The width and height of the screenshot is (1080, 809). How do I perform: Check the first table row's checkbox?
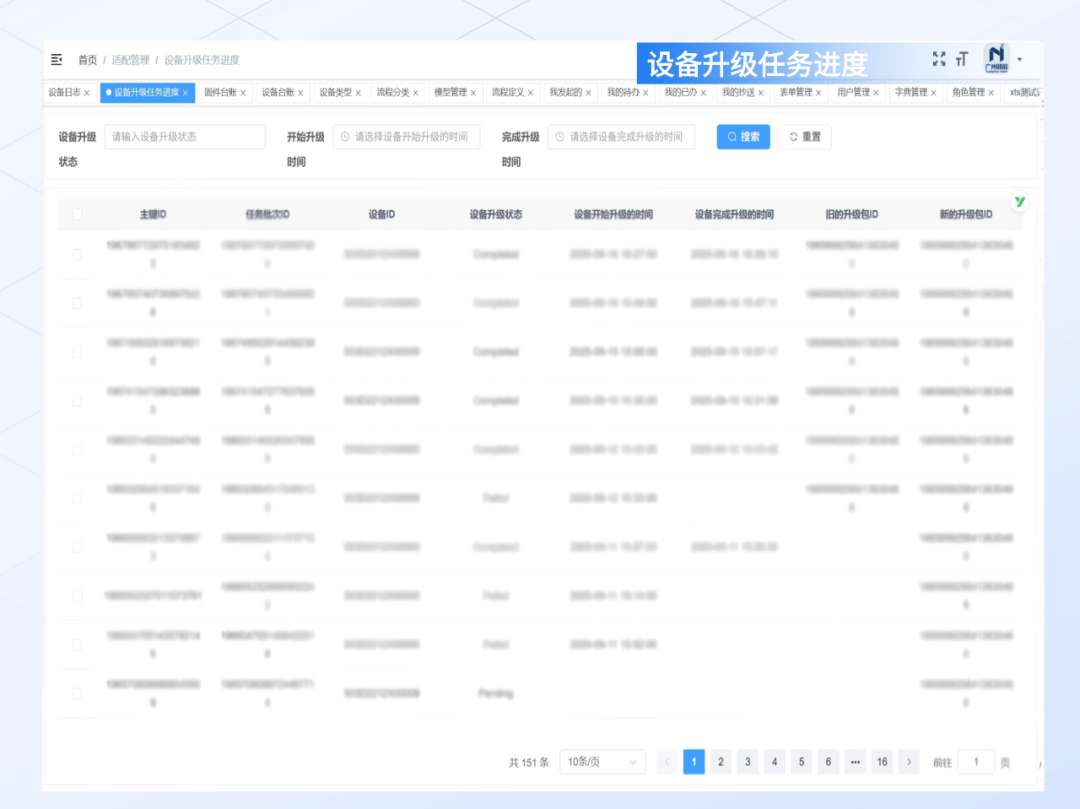pos(77,254)
